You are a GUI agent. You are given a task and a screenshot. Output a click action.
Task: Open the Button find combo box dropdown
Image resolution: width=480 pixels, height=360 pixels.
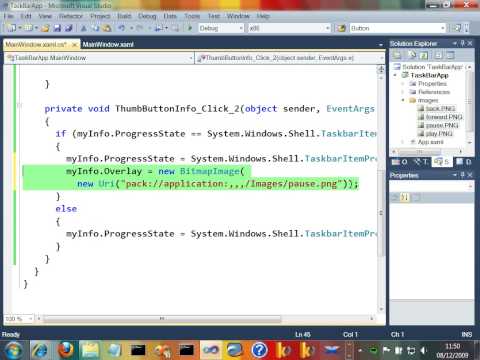443,28
